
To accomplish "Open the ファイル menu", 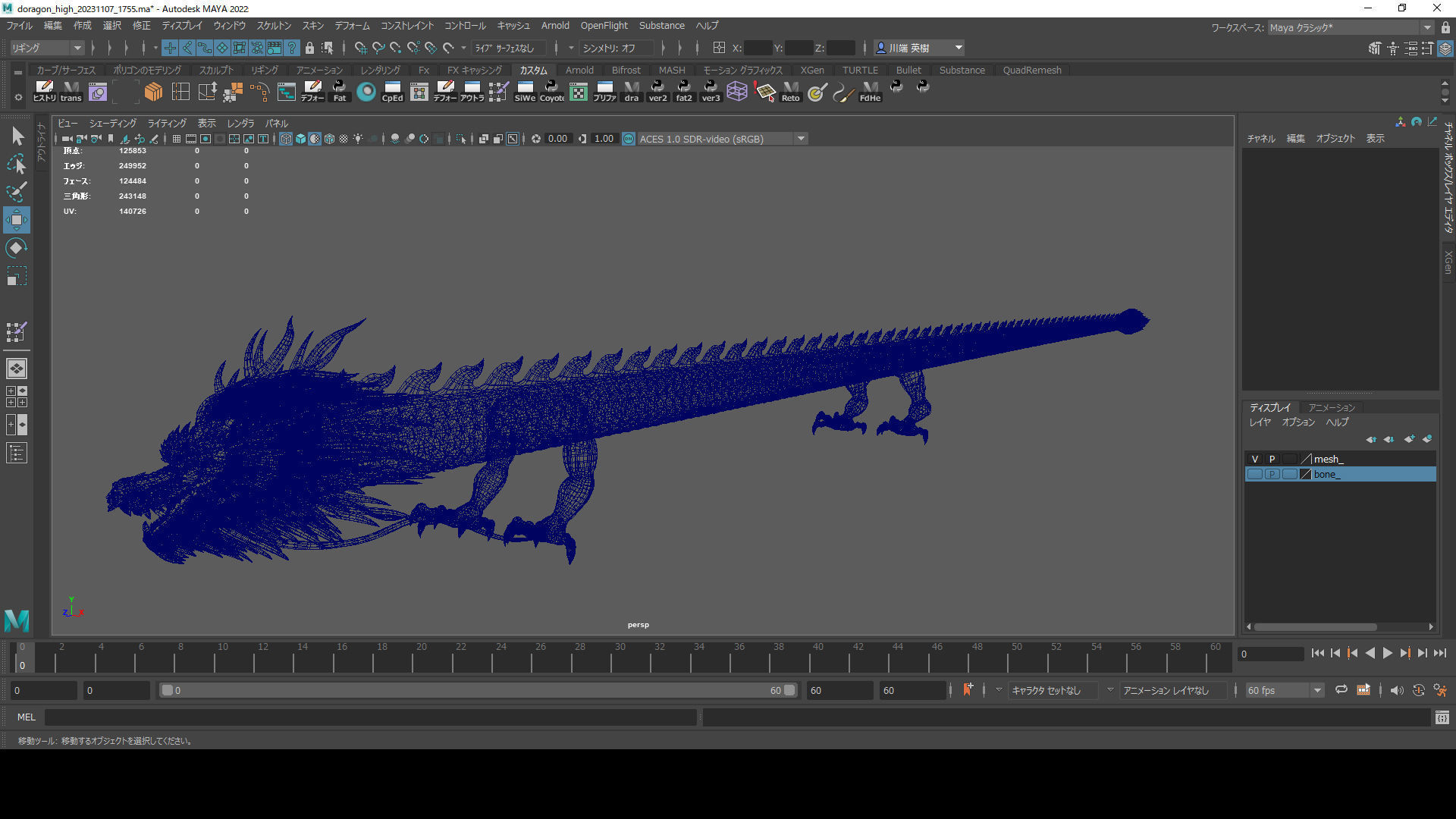I will click(x=20, y=26).
